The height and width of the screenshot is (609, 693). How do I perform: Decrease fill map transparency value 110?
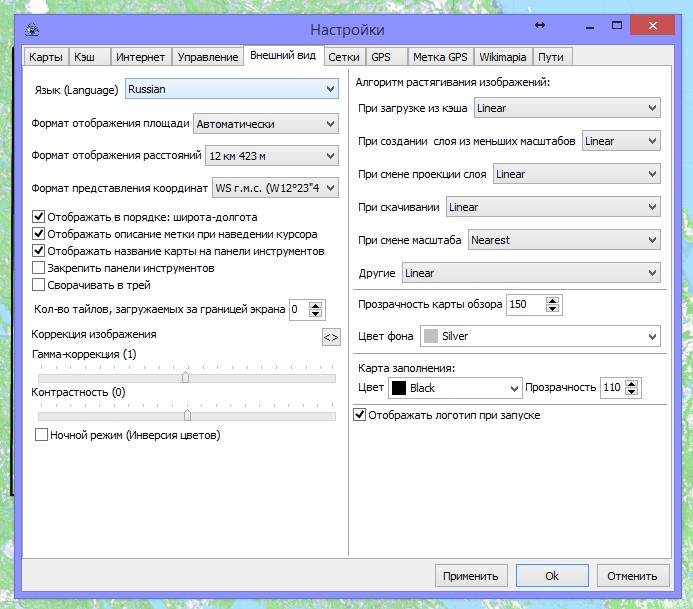tap(633, 392)
